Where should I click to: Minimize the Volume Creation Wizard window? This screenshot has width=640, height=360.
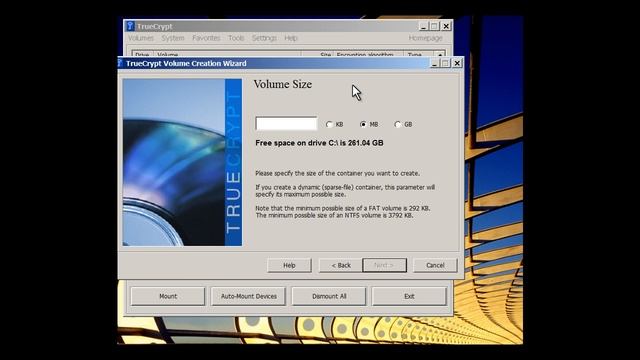coord(434,63)
